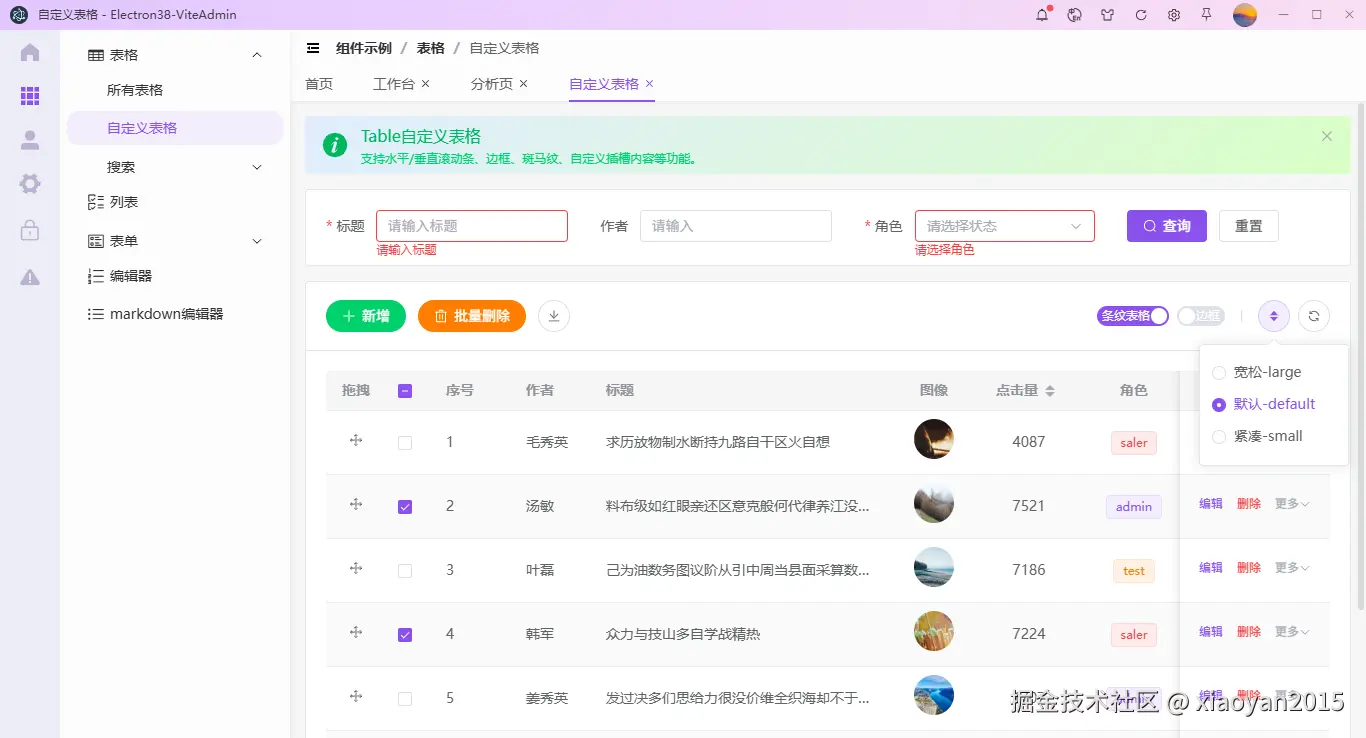The height and width of the screenshot is (738, 1366).
Task: Open the notification bell with red badge
Action: point(1041,14)
